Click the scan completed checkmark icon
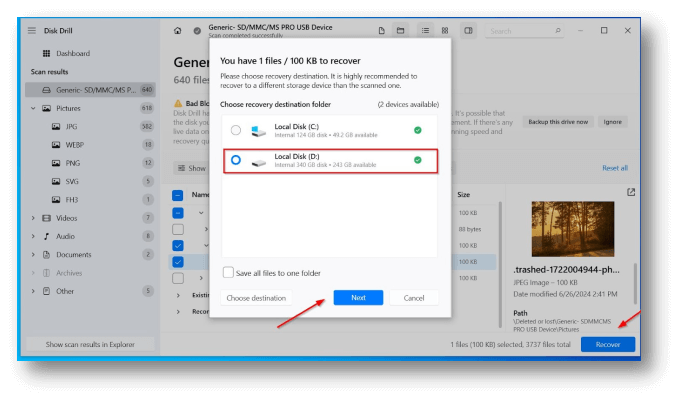The height and width of the screenshot is (400, 680). point(197,31)
